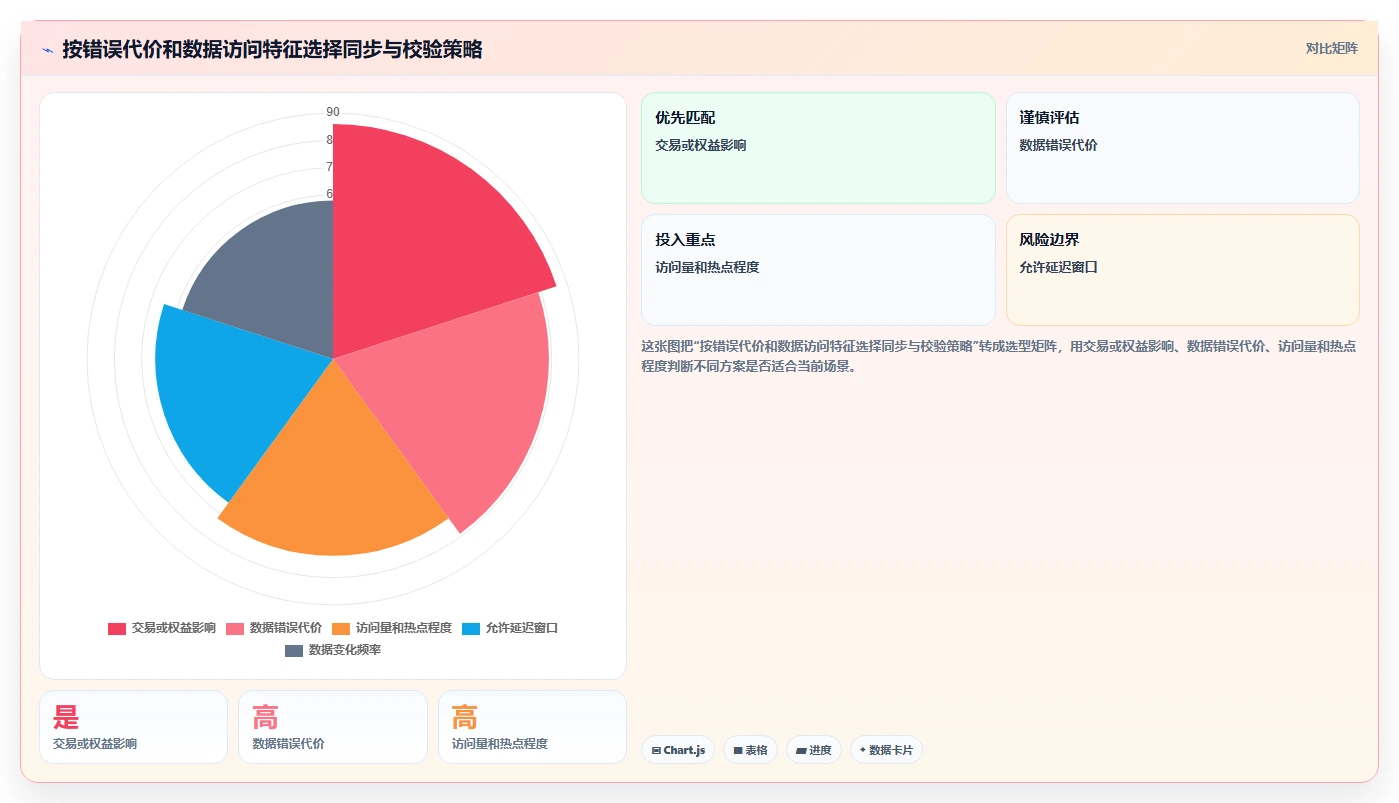Open the 谨慎评估 card

1182,148
